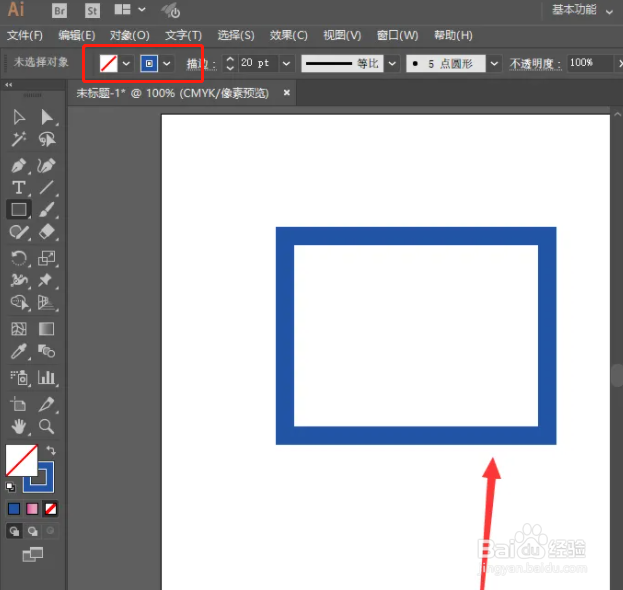Select the Scale tool
Image resolution: width=623 pixels, height=590 pixels.
pyautogui.click(x=47, y=258)
